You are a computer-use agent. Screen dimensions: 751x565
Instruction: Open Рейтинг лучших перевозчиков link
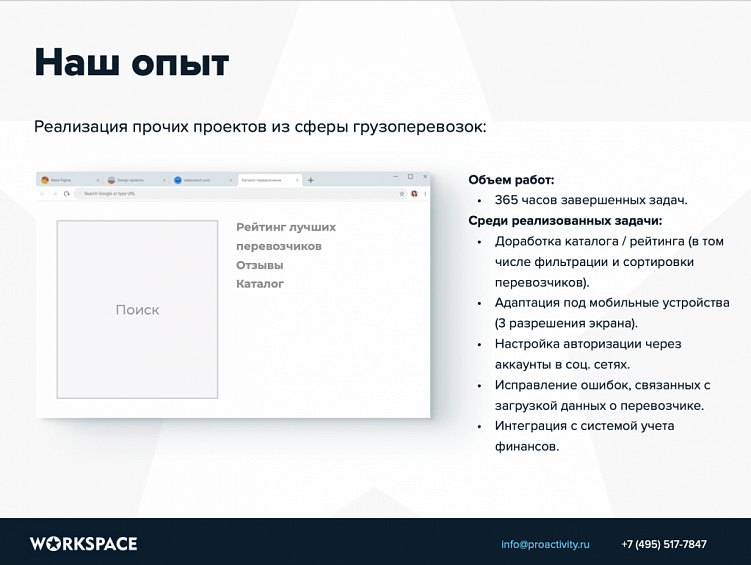pos(286,237)
